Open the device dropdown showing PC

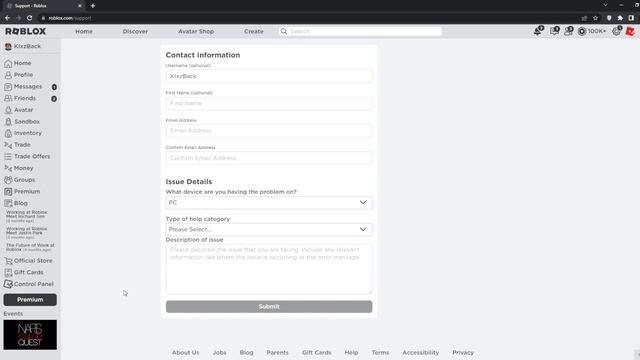point(269,202)
